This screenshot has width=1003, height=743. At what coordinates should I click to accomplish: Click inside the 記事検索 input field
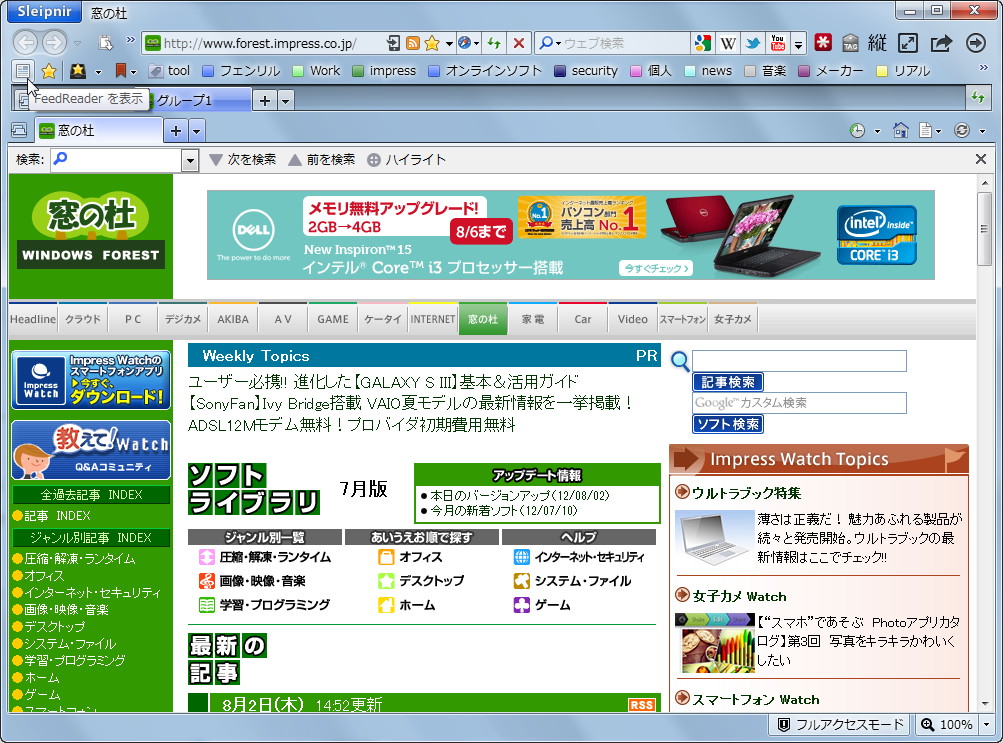point(800,361)
